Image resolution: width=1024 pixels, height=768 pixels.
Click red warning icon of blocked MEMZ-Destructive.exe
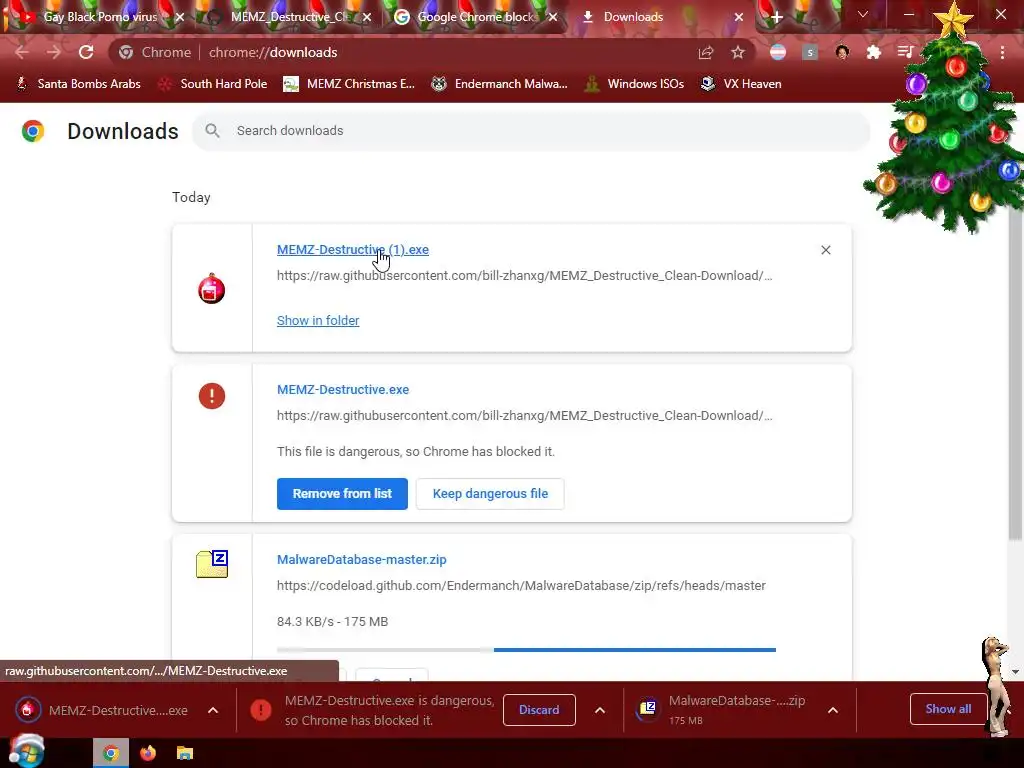(x=212, y=396)
